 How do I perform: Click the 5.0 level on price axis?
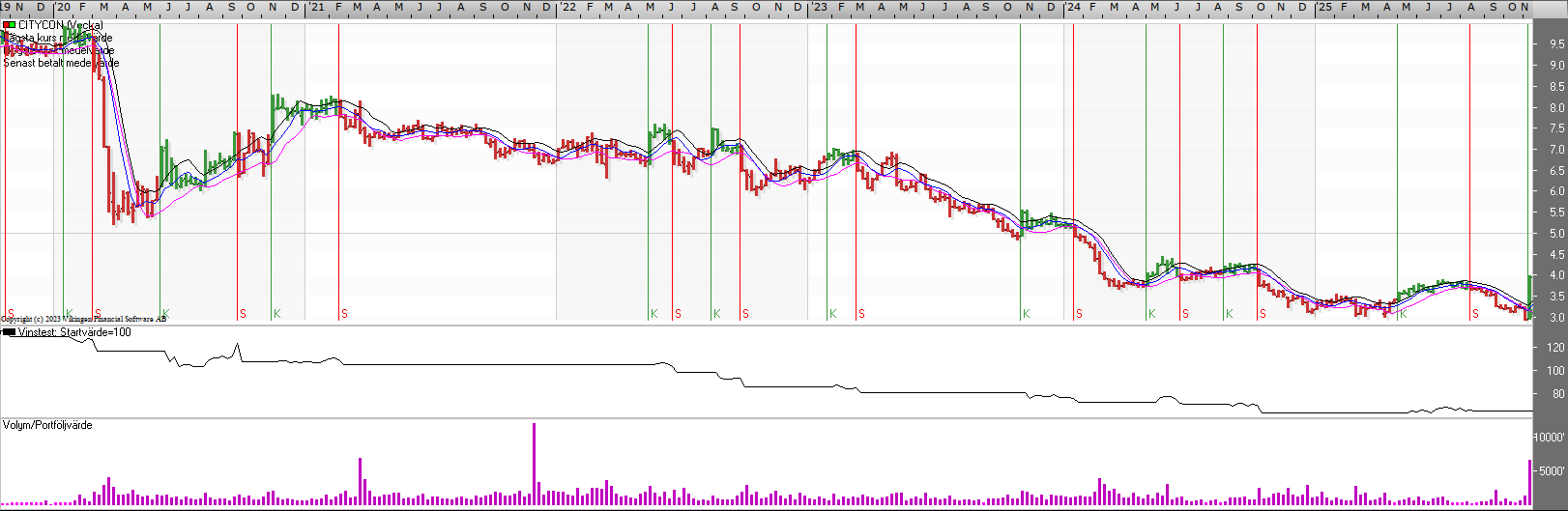click(x=1556, y=234)
